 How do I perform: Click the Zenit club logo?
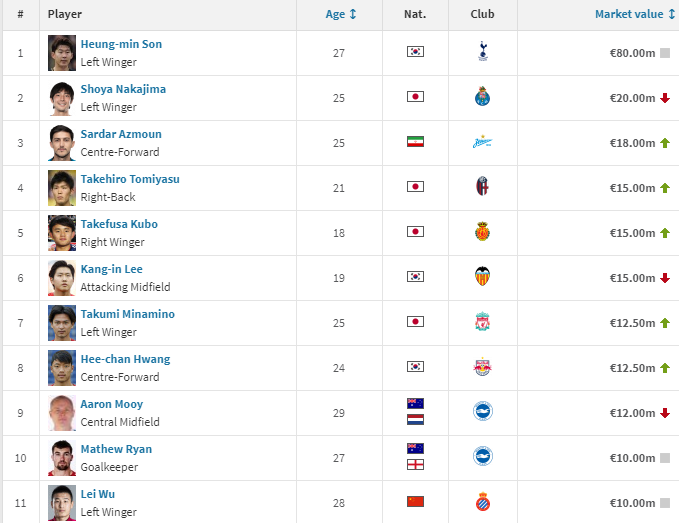tap(483, 142)
